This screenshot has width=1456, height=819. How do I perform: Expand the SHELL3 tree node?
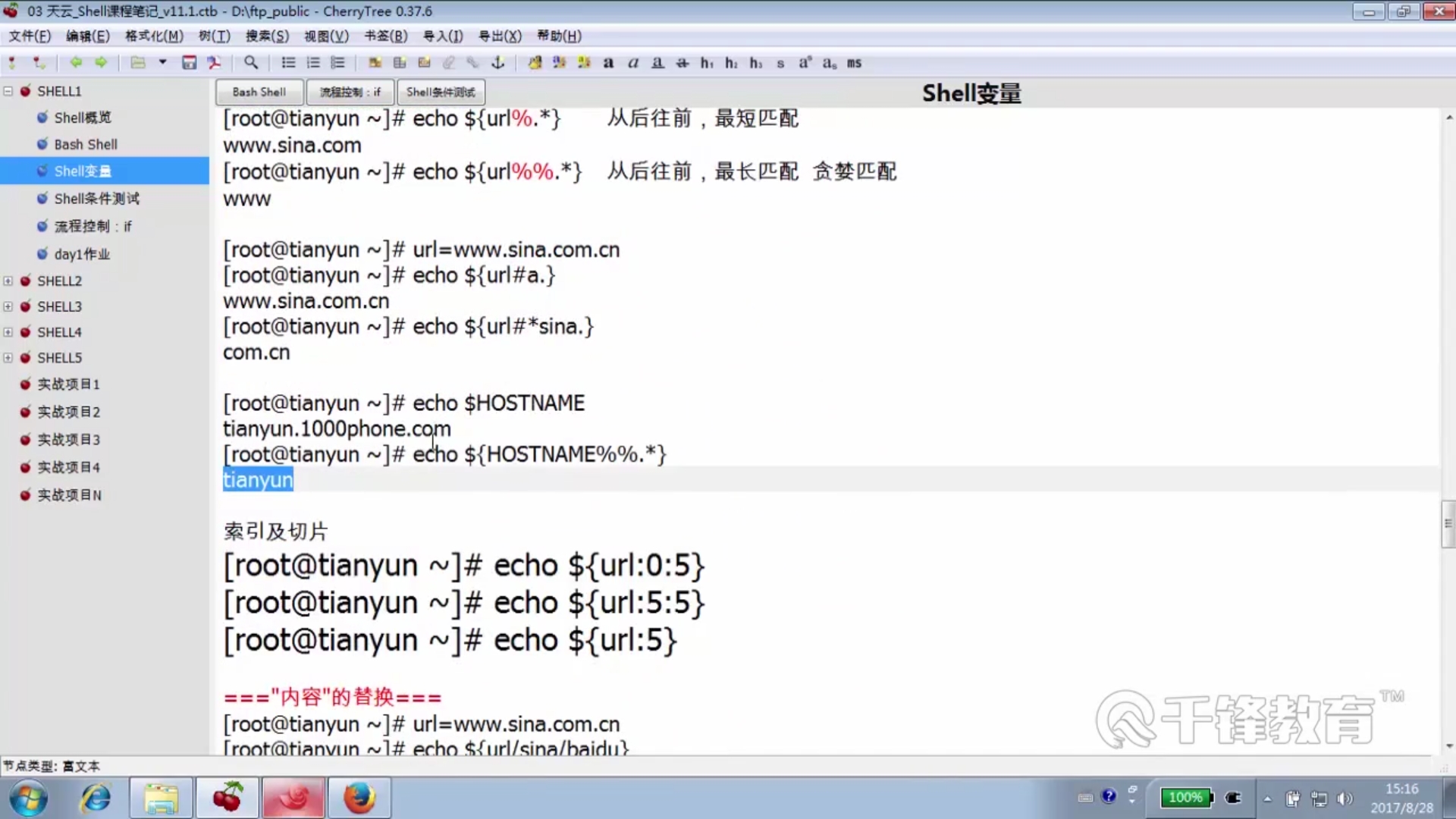pos(8,306)
